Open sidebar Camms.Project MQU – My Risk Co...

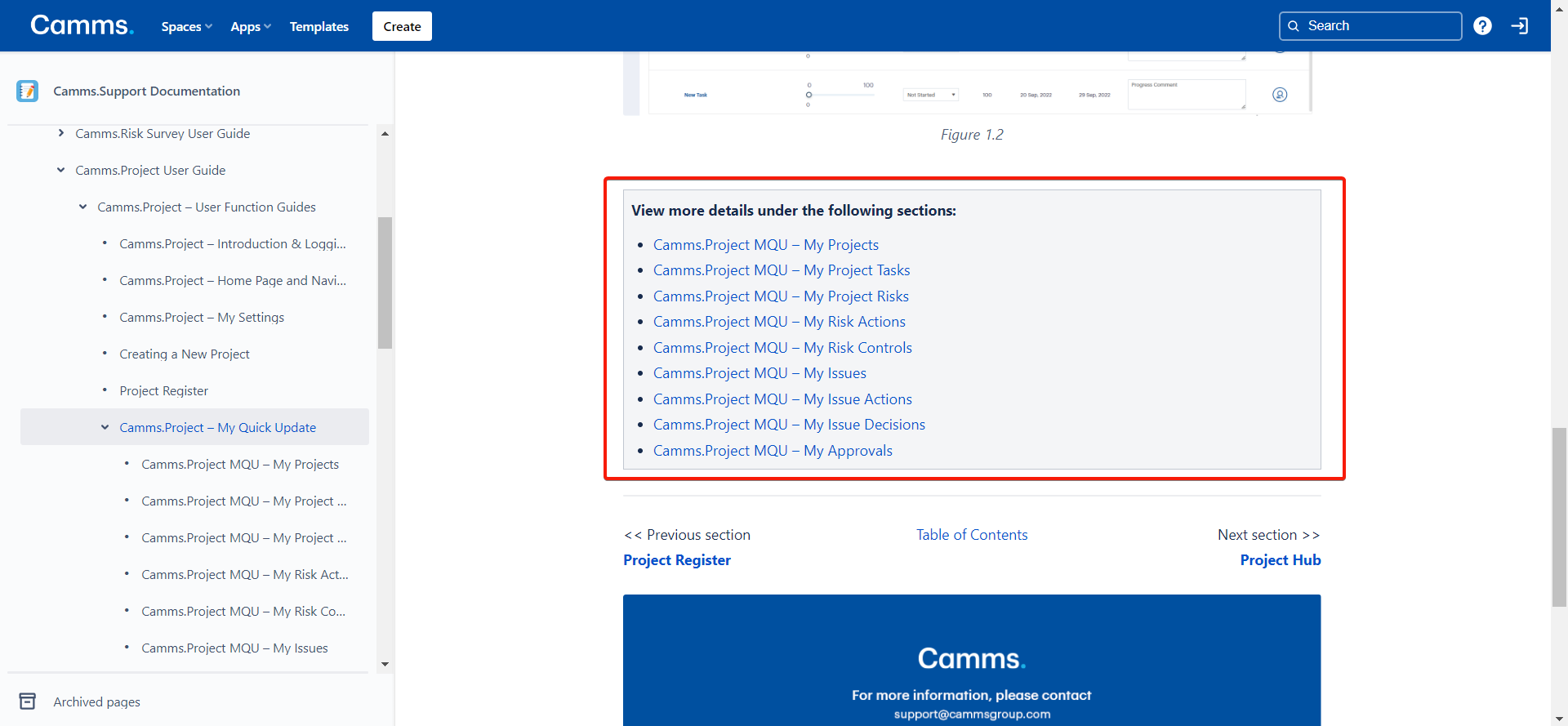point(243,611)
